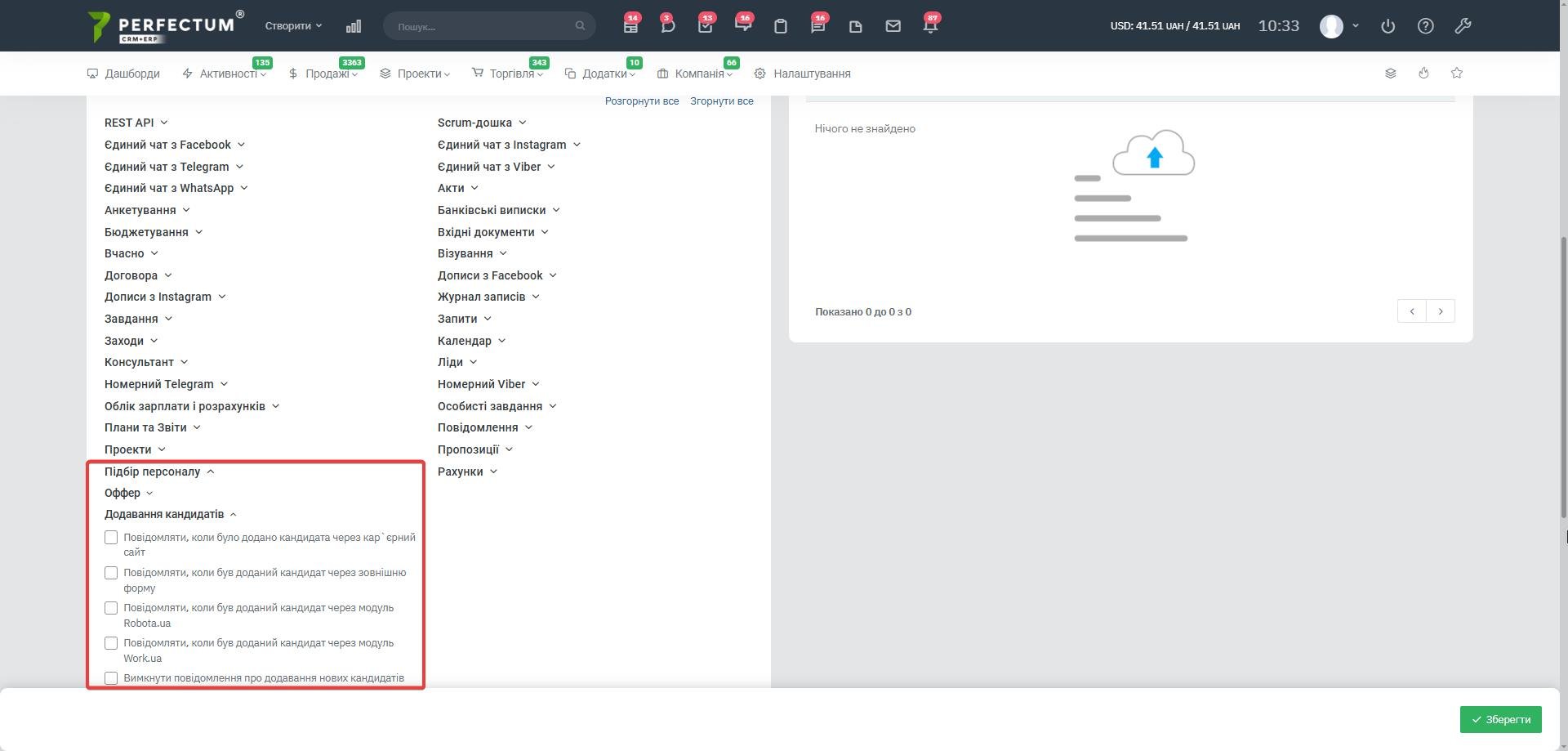1568x751 pixels.
Task: Open the messages icon left of document icon
Action: (817, 26)
